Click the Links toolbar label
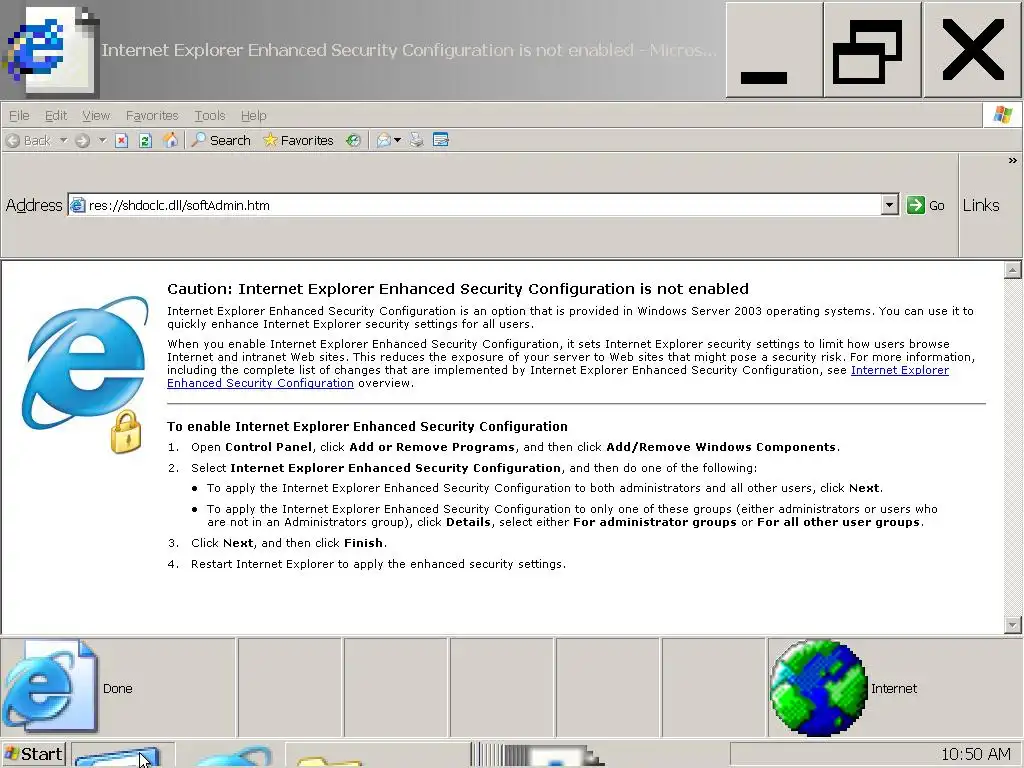This screenshot has width=1024, height=768. click(981, 205)
